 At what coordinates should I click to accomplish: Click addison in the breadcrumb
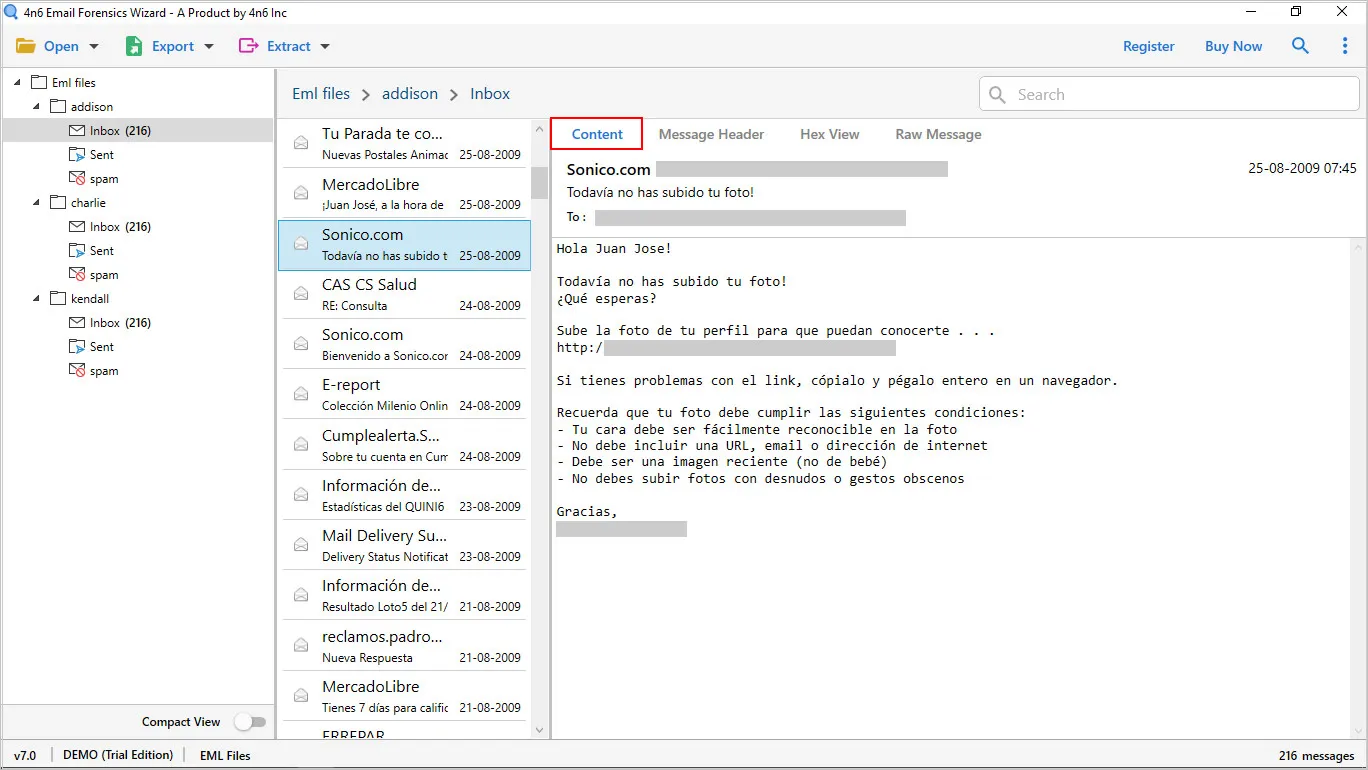coord(410,94)
